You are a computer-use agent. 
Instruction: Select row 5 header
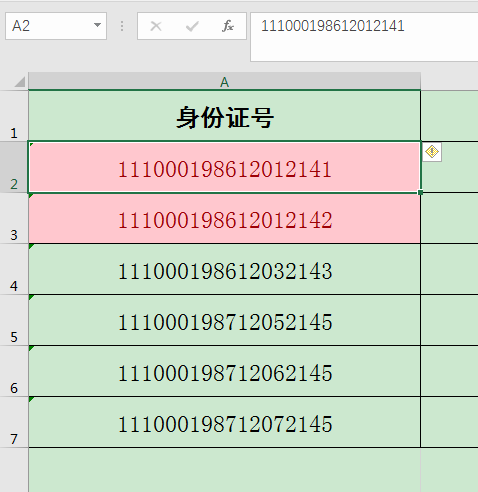coord(14,320)
